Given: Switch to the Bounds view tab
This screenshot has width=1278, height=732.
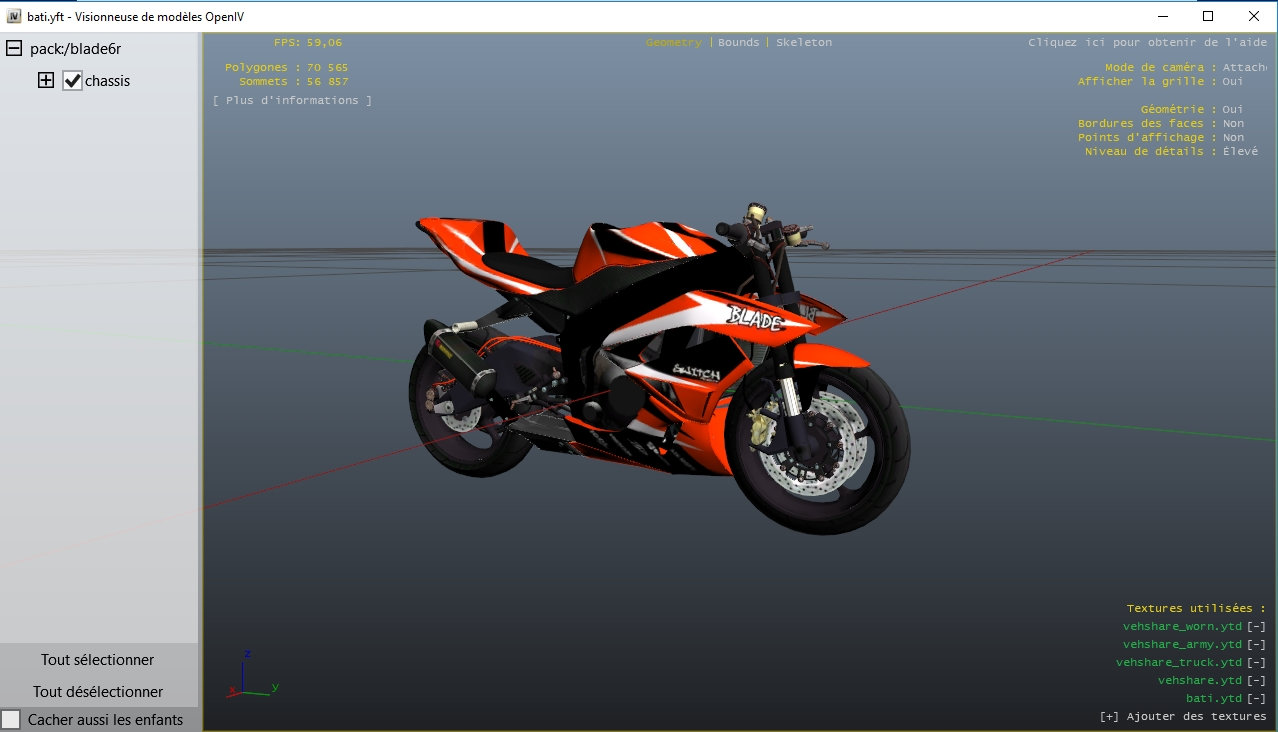Looking at the screenshot, I should (x=739, y=43).
